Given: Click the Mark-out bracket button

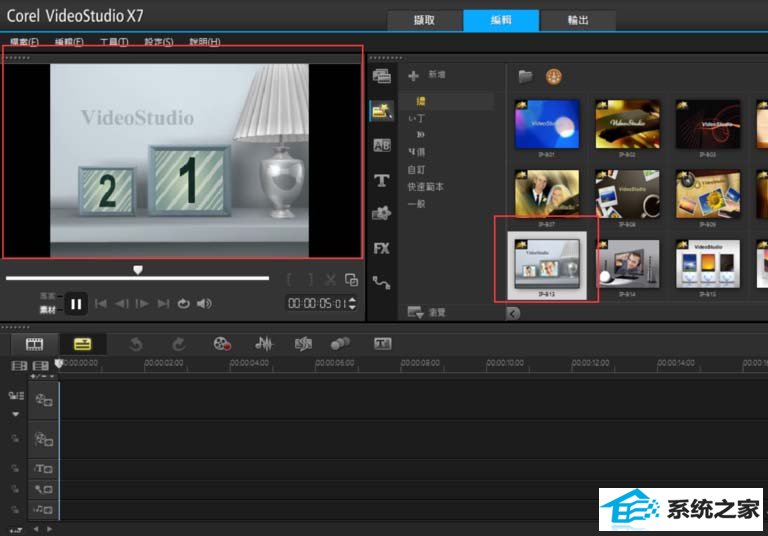Looking at the screenshot, I should pos(311,280).
